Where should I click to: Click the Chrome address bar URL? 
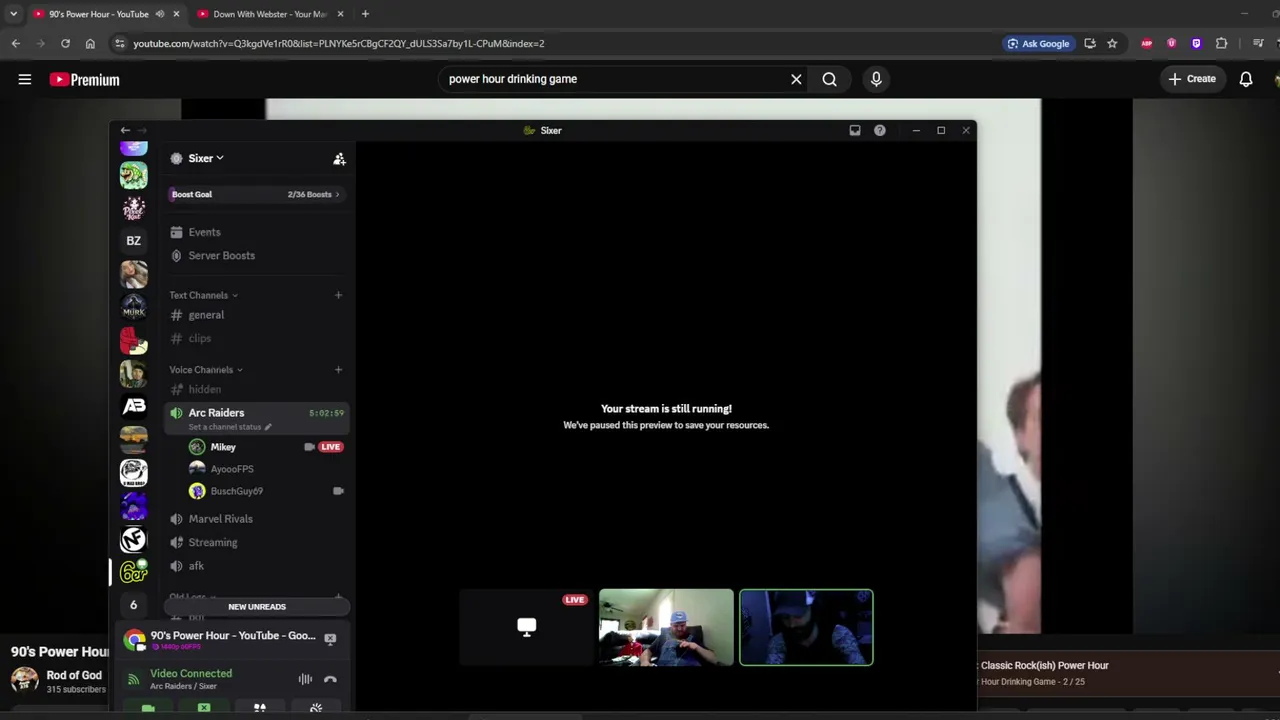339,43
